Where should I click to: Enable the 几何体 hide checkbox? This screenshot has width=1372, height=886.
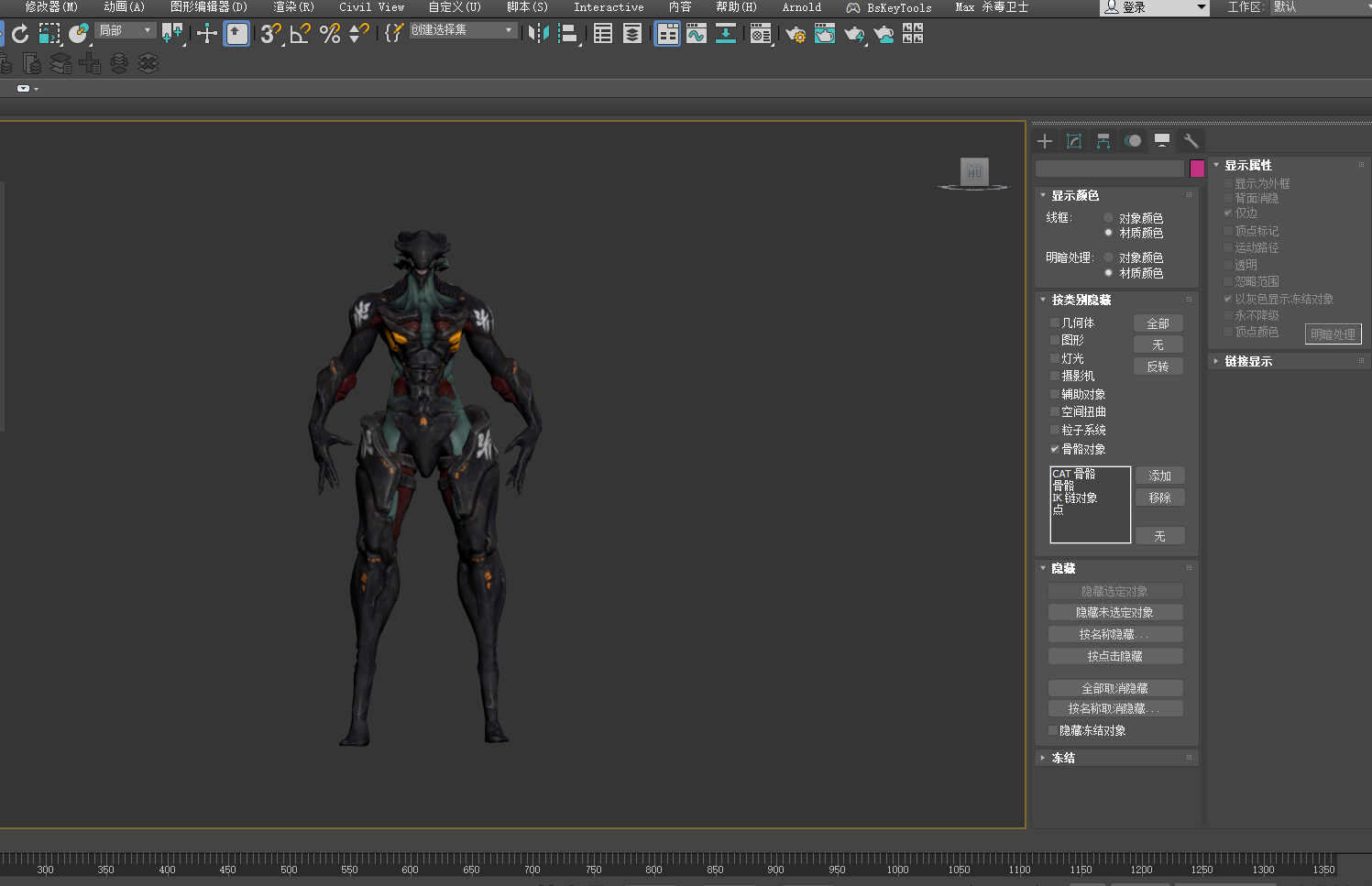pos(1055,323)
